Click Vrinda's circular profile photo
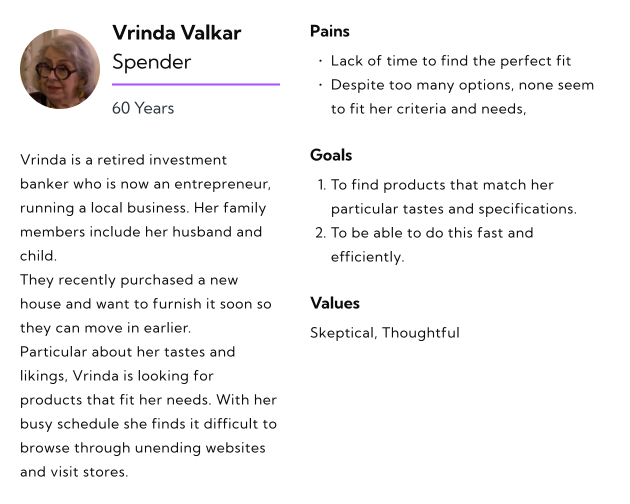This screenshot has height=504, width=630. [x=60, y=69]
